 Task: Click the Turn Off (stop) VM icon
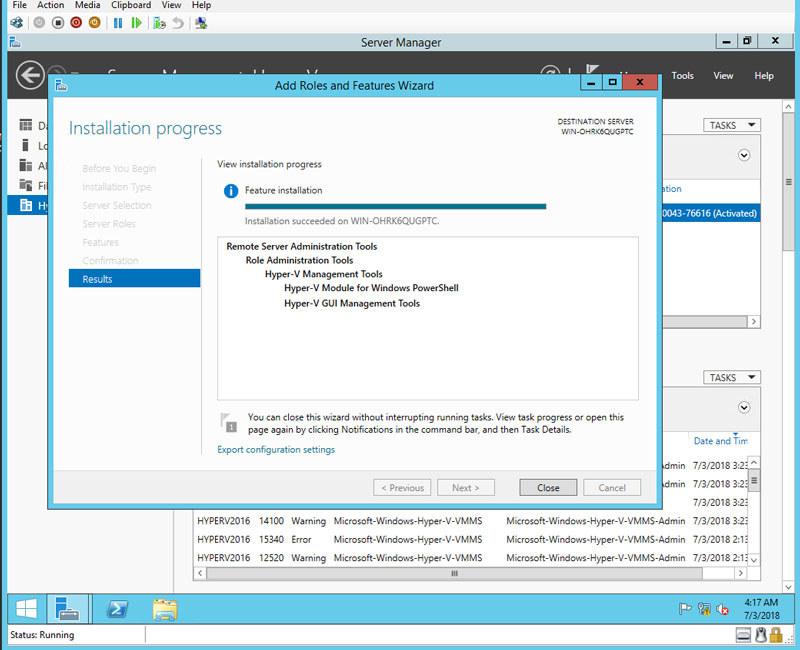pos(58,22)
